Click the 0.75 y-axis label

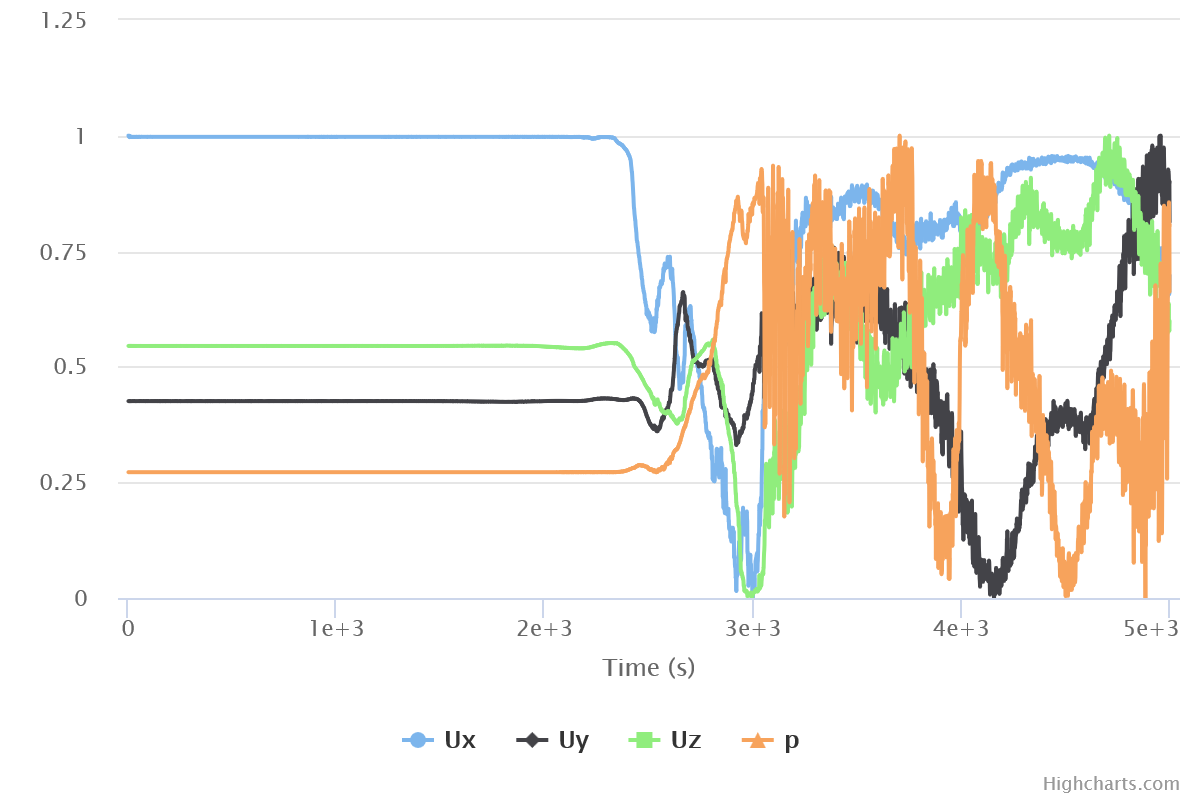tap(62, 252)
